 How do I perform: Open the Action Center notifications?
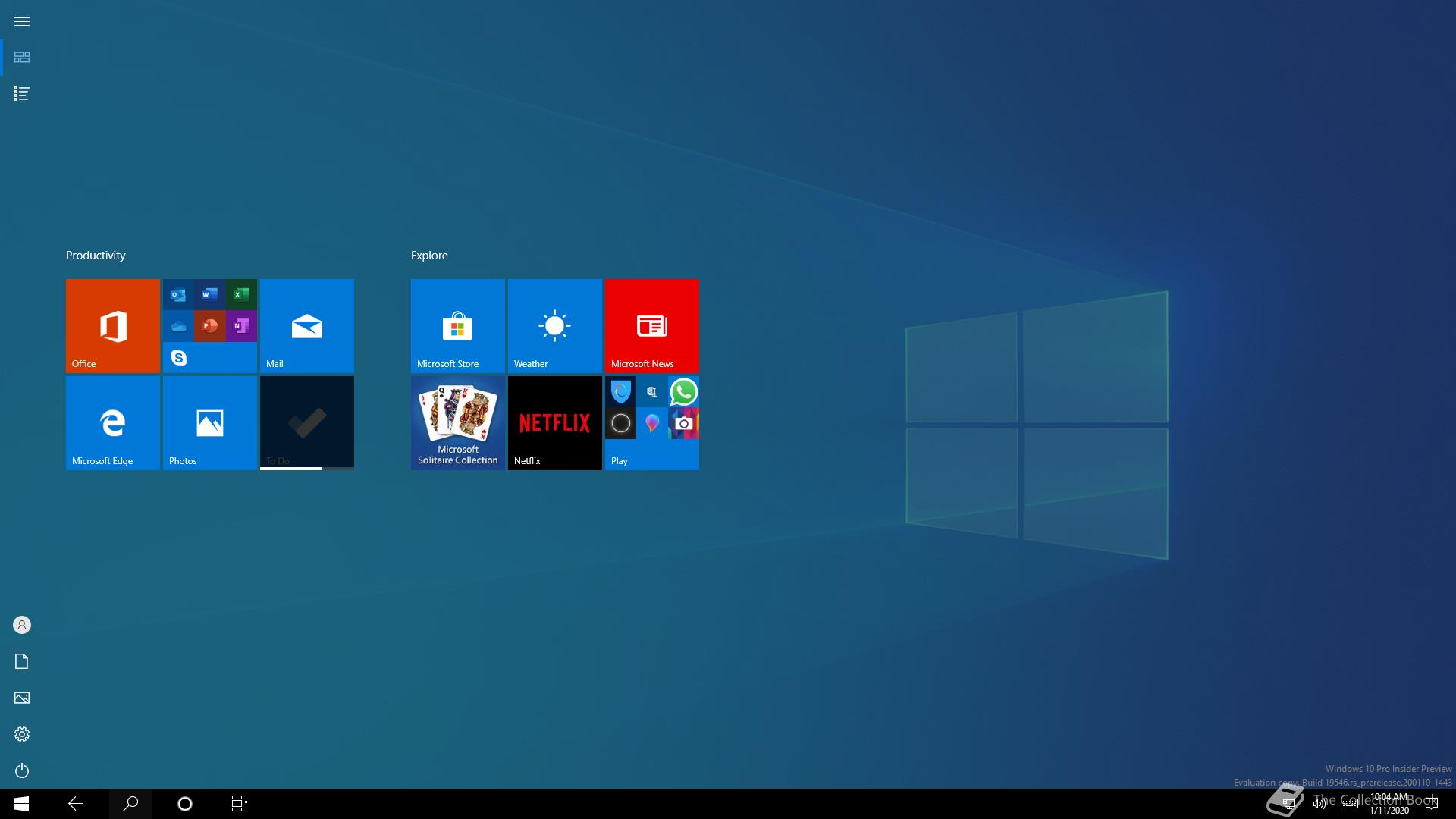pos(1432,804)
